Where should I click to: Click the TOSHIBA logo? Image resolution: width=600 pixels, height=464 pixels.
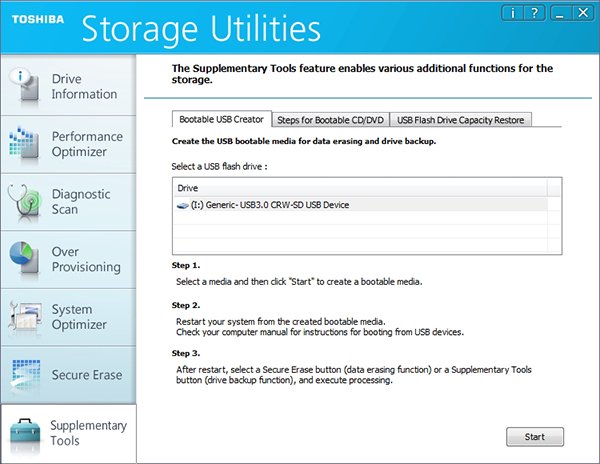click(38, 19)
